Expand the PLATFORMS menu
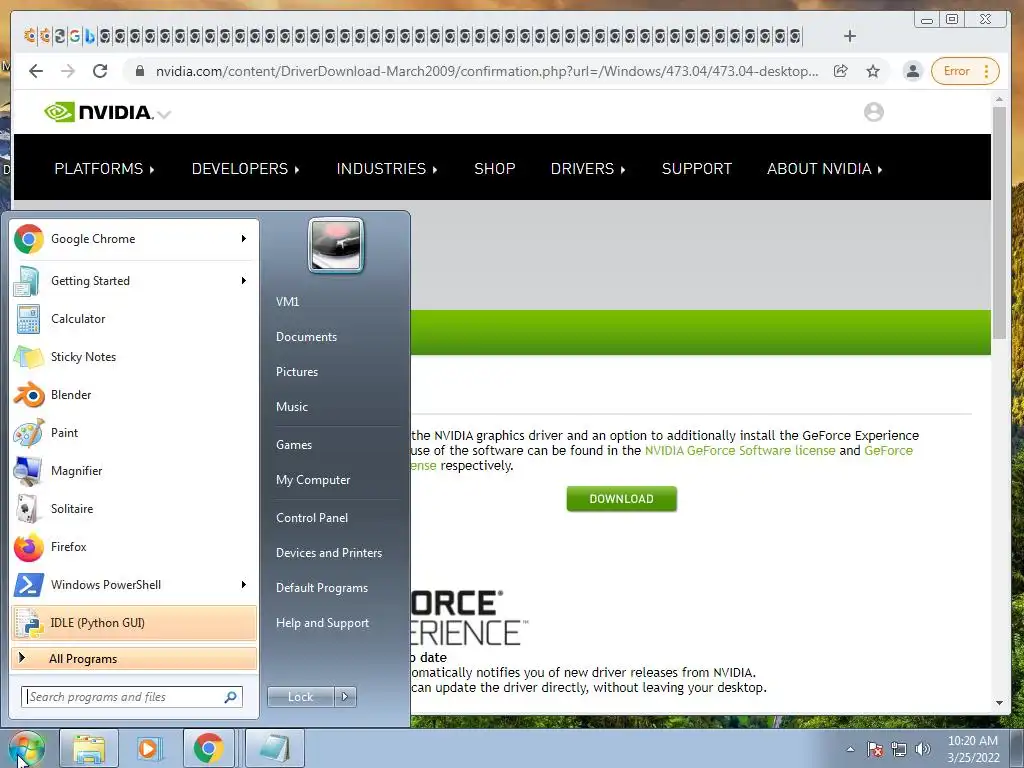Image resolution: width=1024 pixels, height=768 pixels. click(x=104, y=169)
